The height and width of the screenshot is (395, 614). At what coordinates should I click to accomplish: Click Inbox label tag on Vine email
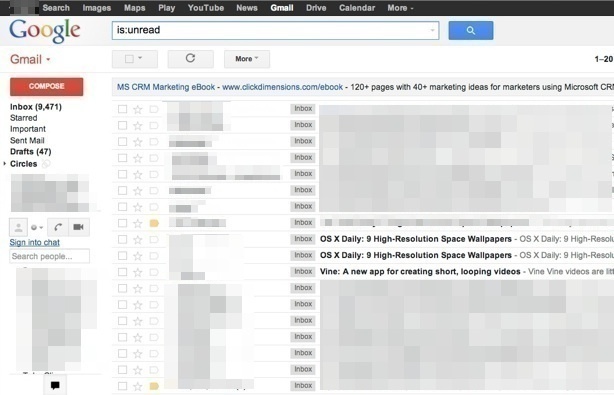click(x=303, y=272)
